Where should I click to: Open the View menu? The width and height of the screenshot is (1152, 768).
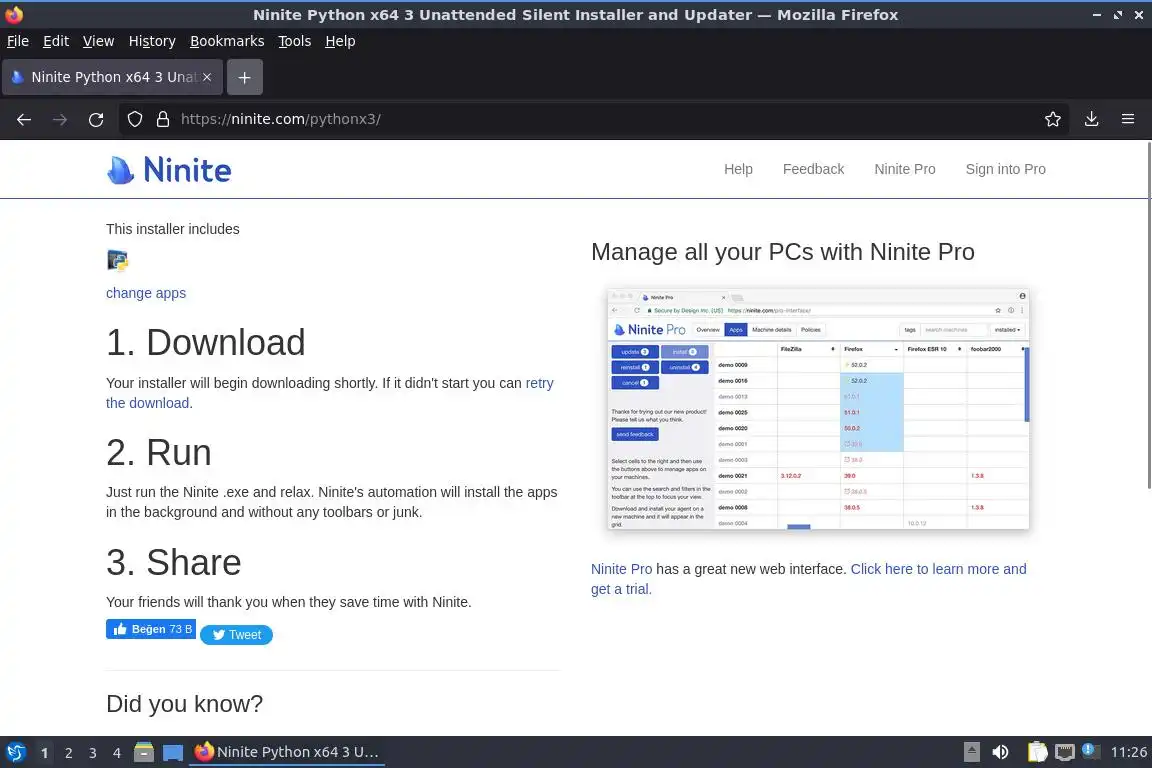point(98,41)
